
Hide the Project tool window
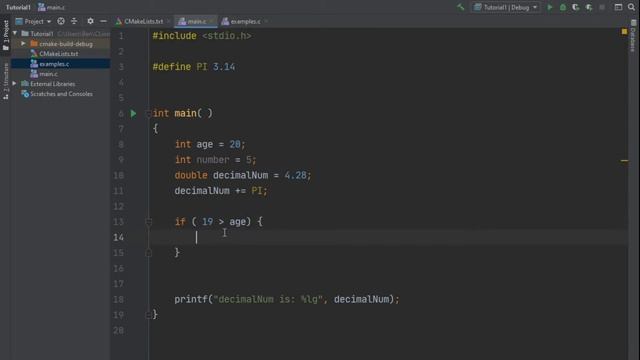103,21
